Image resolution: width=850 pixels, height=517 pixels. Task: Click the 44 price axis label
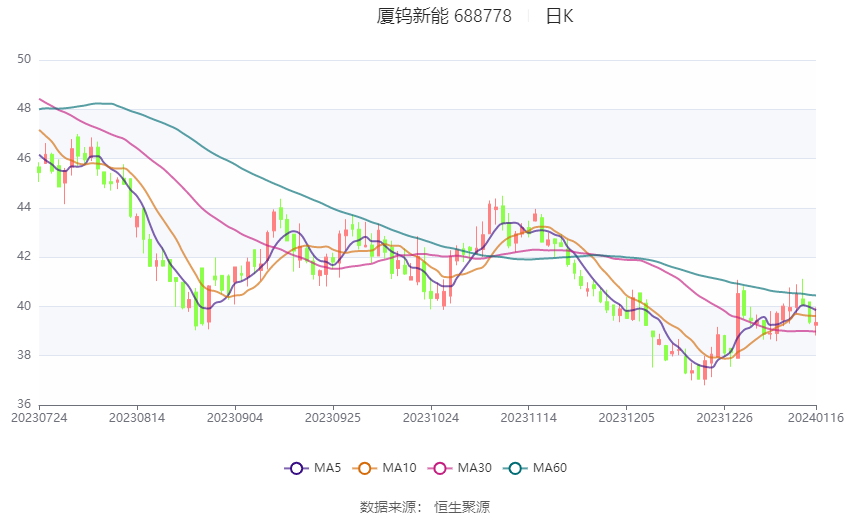click(x=24, y=208)
